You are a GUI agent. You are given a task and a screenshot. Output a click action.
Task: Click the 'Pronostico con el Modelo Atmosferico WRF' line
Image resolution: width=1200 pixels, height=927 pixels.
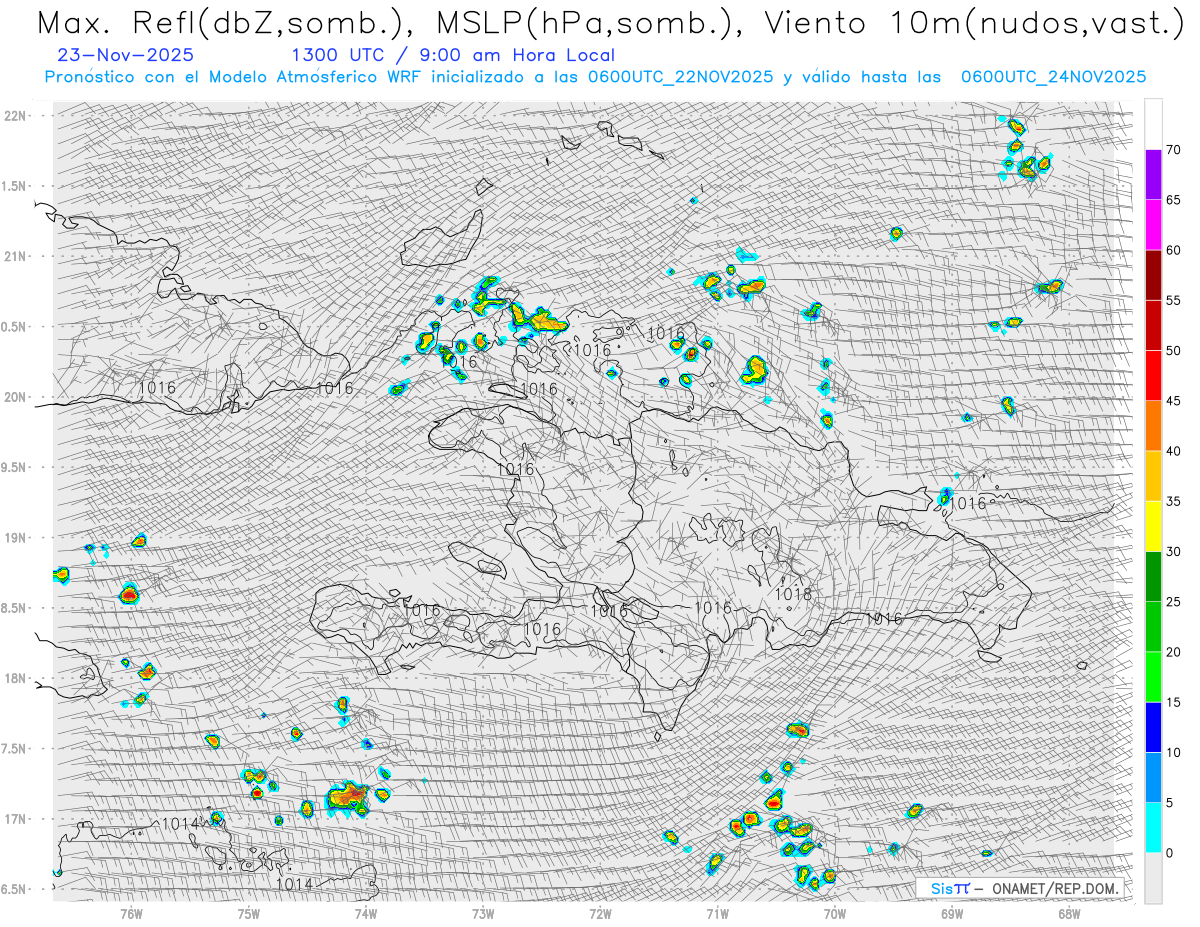[x=595, y=77]
